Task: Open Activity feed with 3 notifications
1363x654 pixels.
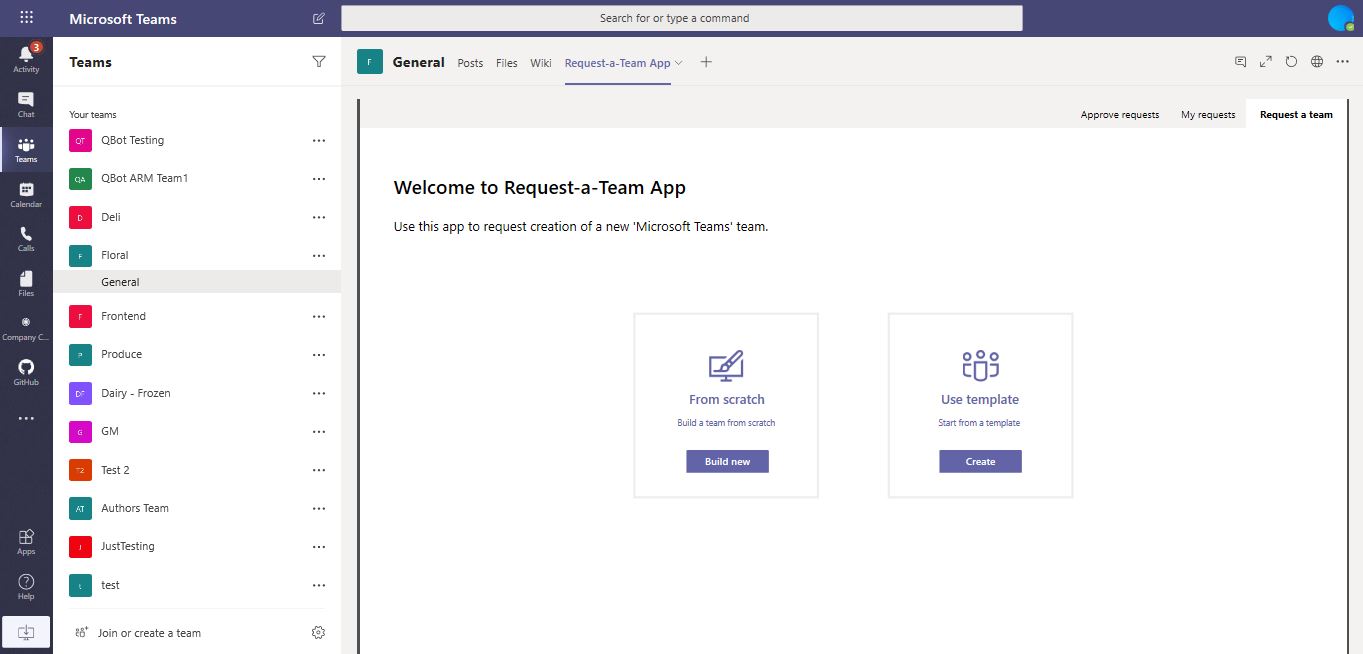Action: click(x=26, y=59)
